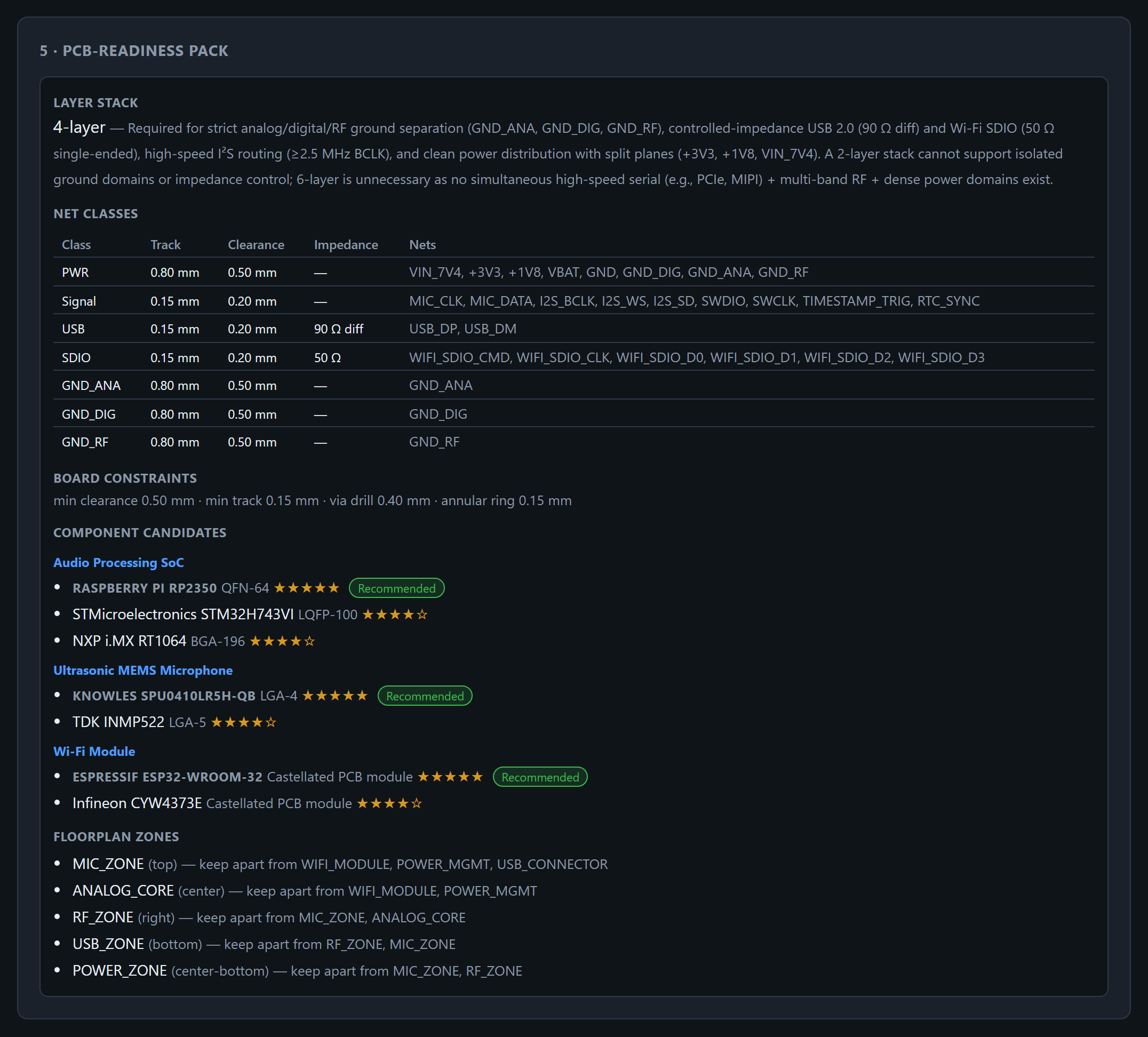Image resolution: width=1148 pixels, height=1037 pixels.
Task: Select the SDIO net class row
Action: click(x=573, y=357)
